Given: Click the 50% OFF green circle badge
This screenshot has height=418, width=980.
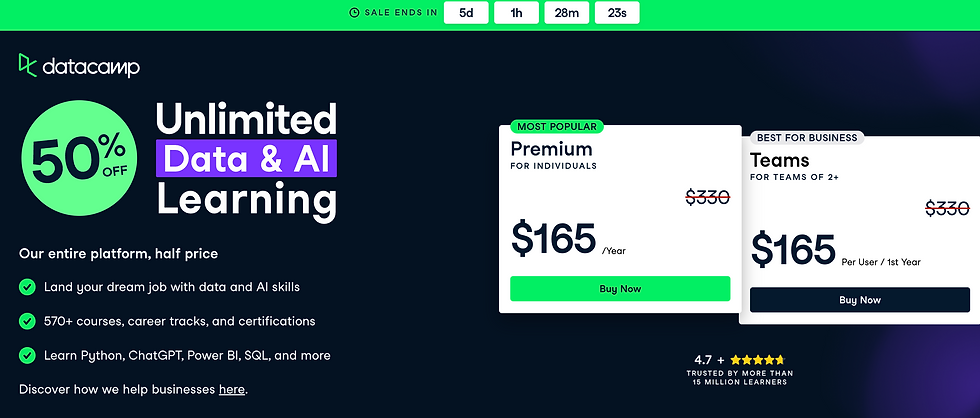Looking at the screenshot, I should [79, 157].
